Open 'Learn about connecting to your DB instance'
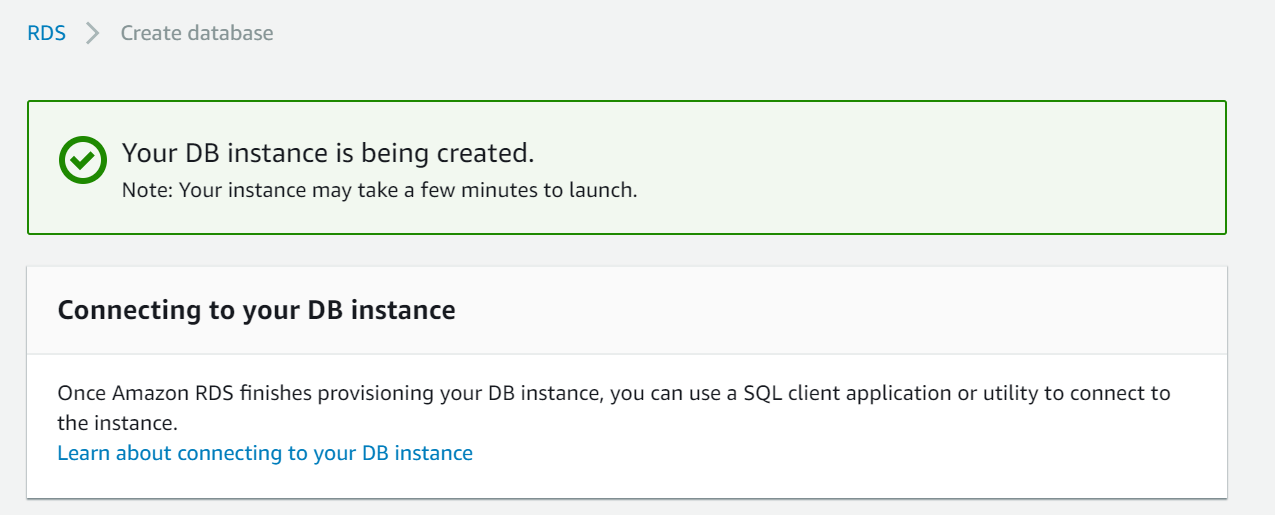Viewport: 1275px width, 515px height. pos(265,453)
